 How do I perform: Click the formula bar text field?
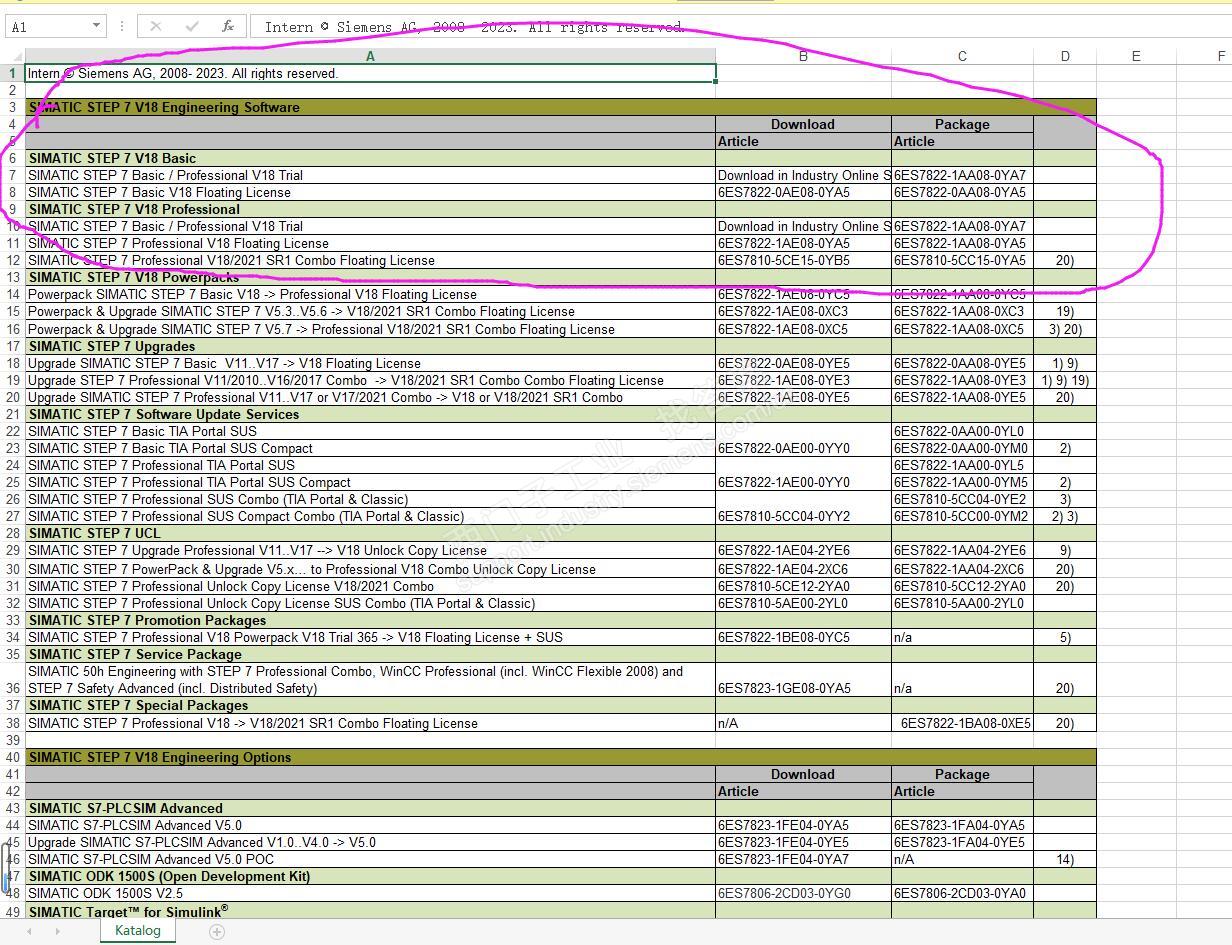(x=740, y=27)
